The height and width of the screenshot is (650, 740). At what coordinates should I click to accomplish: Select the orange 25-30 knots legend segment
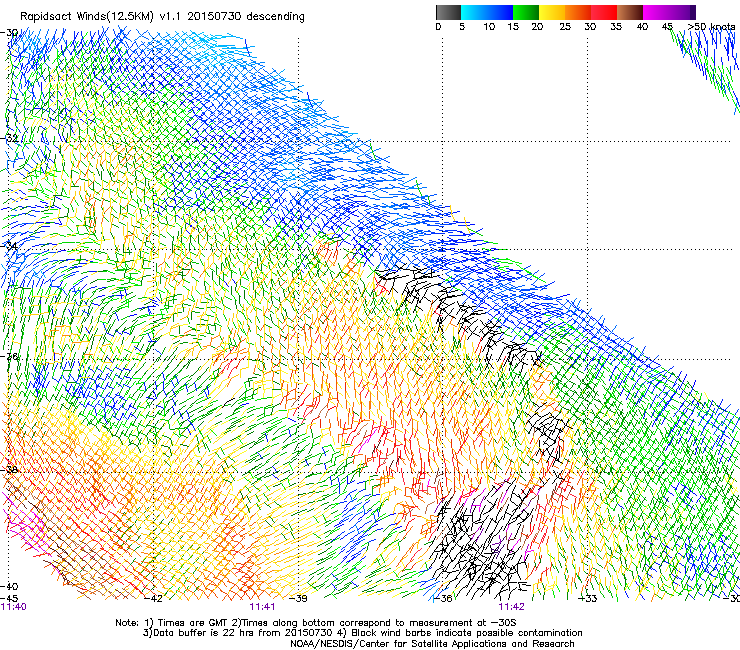[x=578, y=12]
